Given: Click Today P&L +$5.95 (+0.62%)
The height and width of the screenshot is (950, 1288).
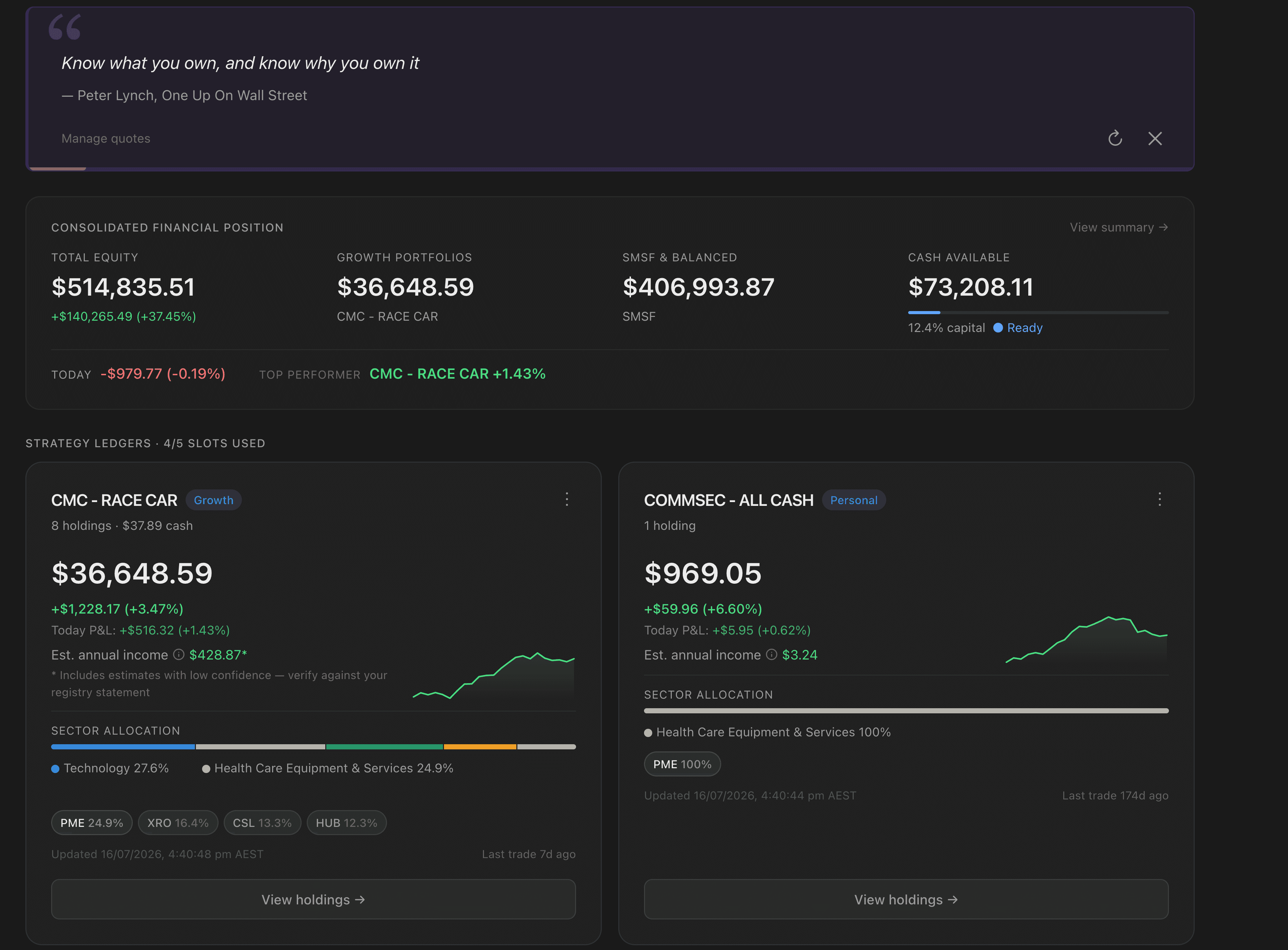Looking at the screenshot, I should [x=727, y=630].
